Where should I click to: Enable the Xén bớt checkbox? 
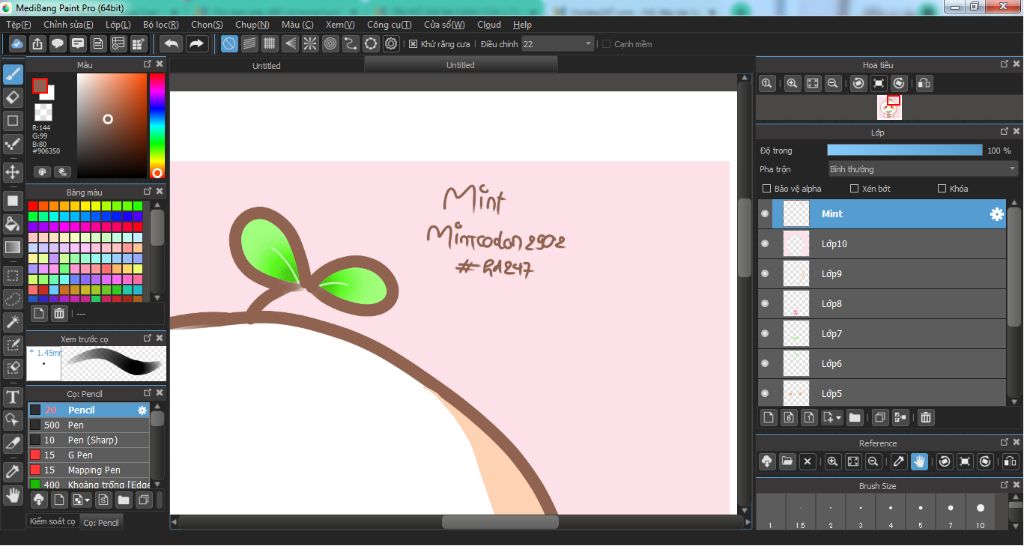854,189
